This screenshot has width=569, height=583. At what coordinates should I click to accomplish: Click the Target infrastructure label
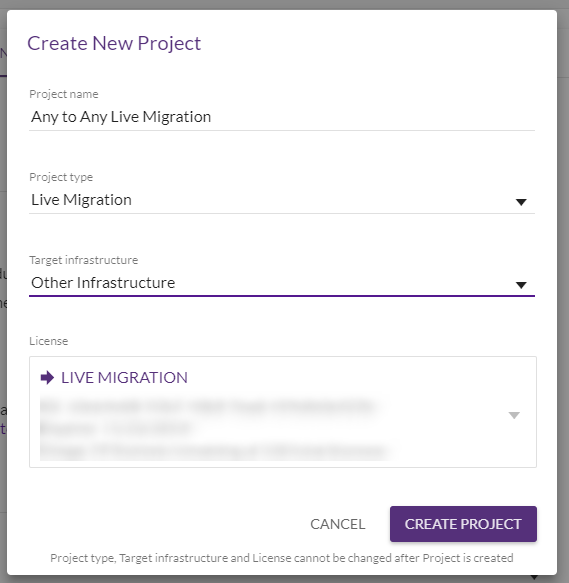pos(84,260)
